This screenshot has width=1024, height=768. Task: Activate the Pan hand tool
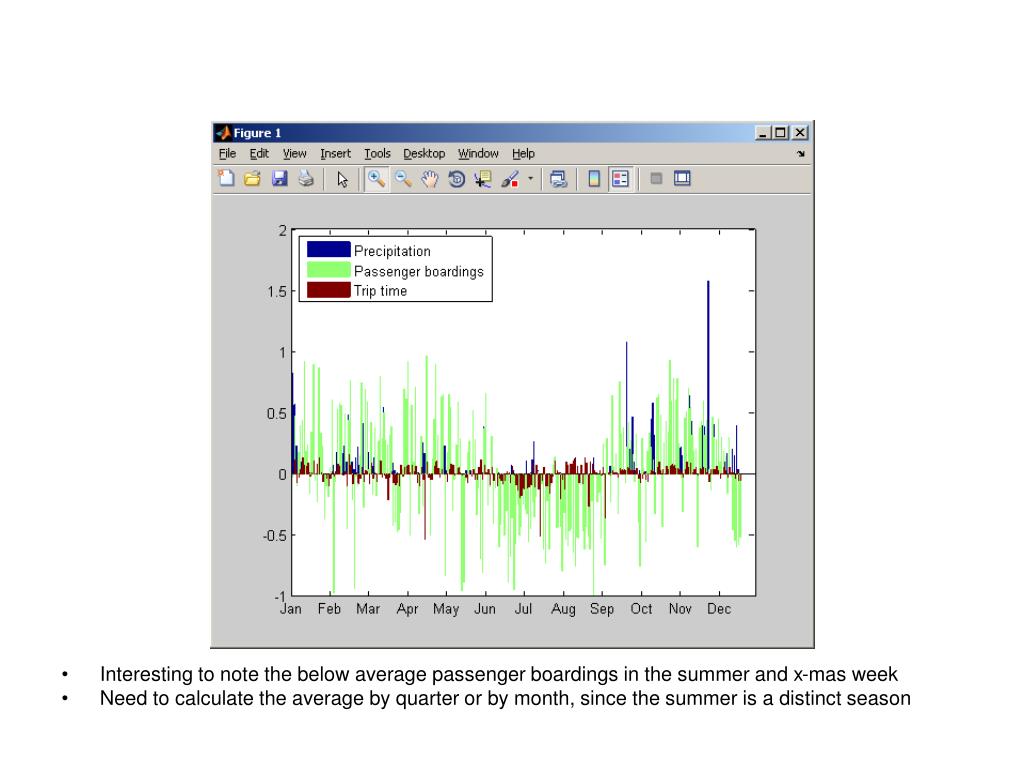[x=429, y=178]
